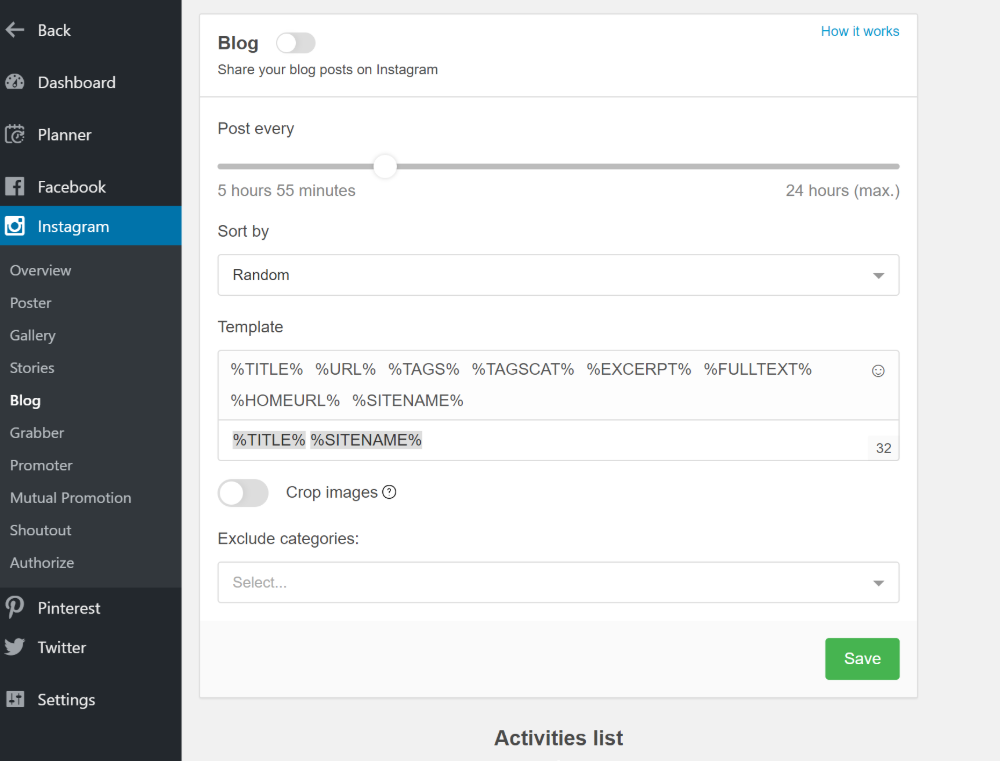The height and width of the screenshot is (761, 1000).
Task: Click the '5 hours 55 minutes' value
Action: tap(286, 191)
